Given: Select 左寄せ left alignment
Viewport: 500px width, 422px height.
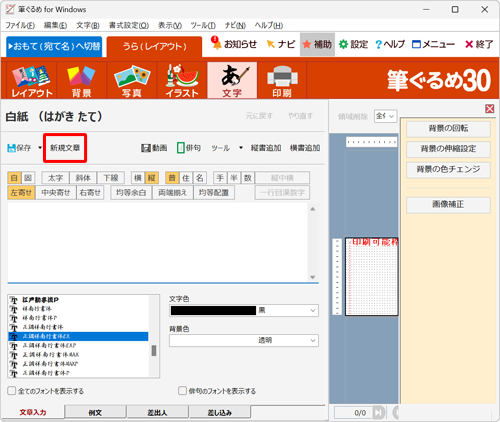Looking at the screenshot, I should [21, 192].
